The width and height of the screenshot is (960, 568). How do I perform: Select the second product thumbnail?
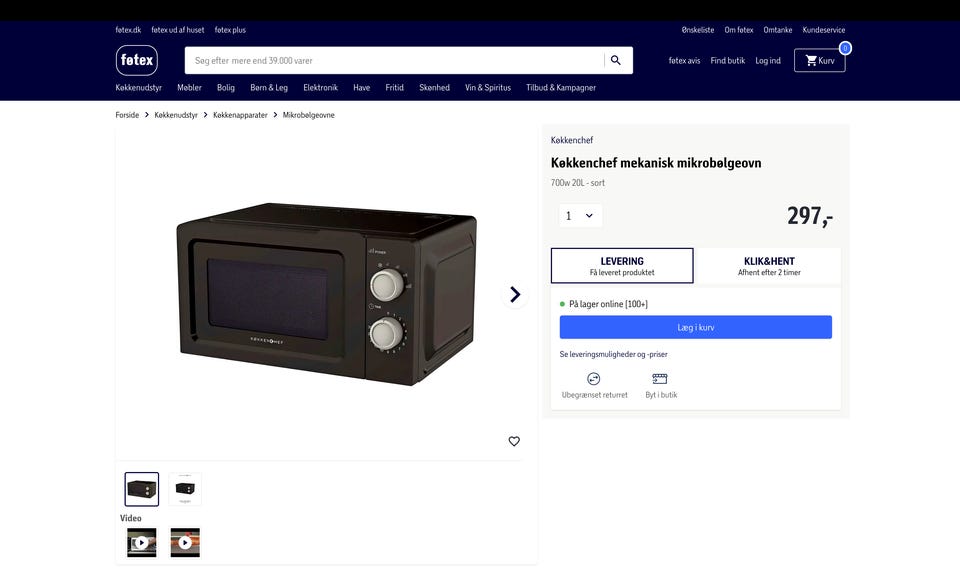click(x=185, y=489)
